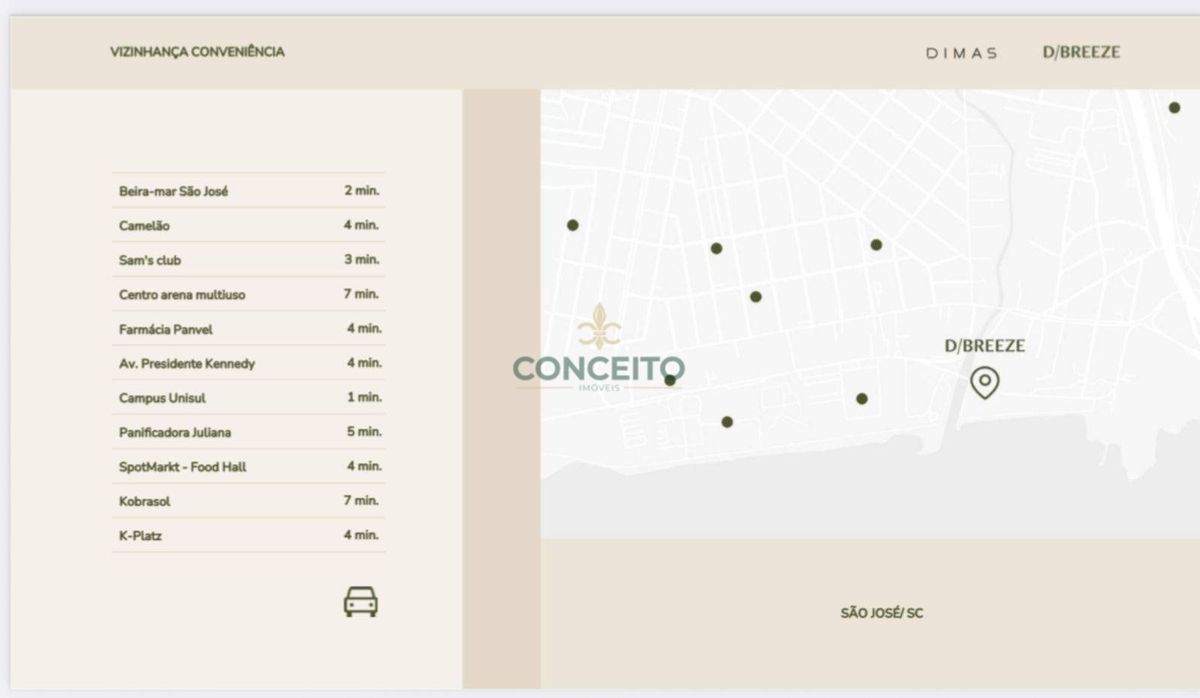Click the DIMAS logo in header
The height and width of the screenshot is (698, 1200).
pyautogui.click(x=962, y=53)
